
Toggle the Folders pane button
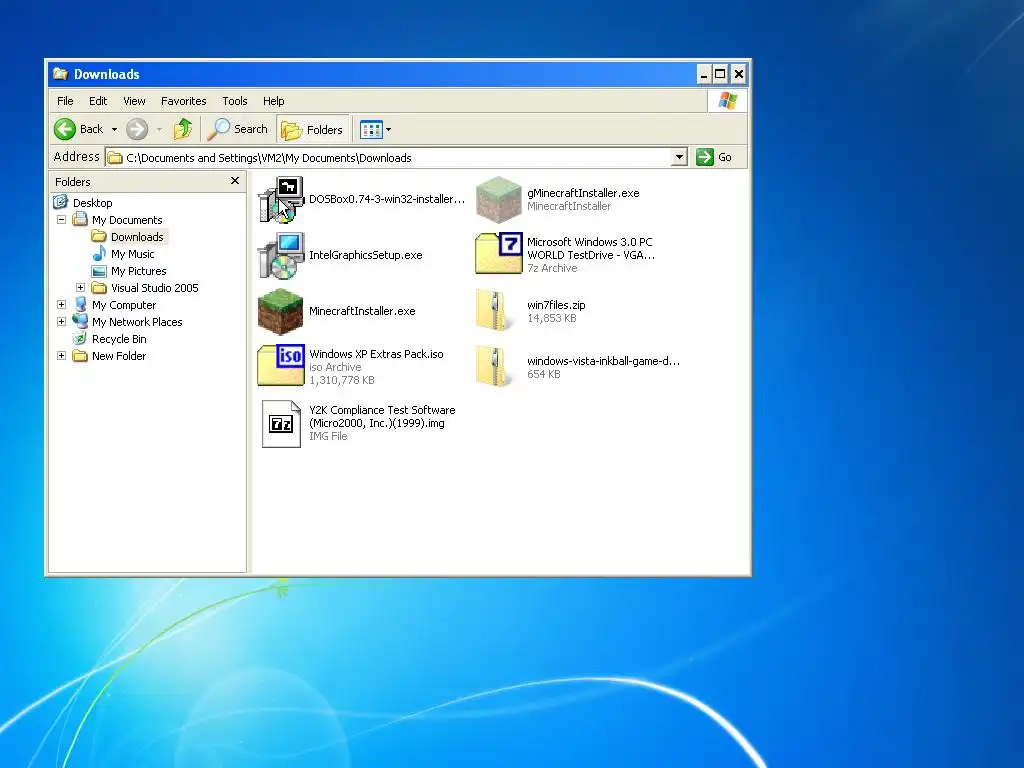313,129
